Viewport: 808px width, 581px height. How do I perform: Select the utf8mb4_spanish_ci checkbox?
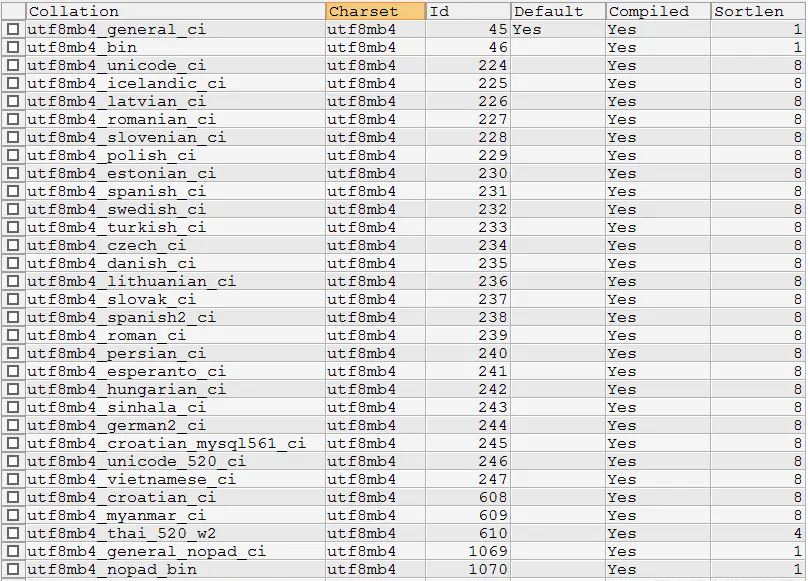click(13, 191)
